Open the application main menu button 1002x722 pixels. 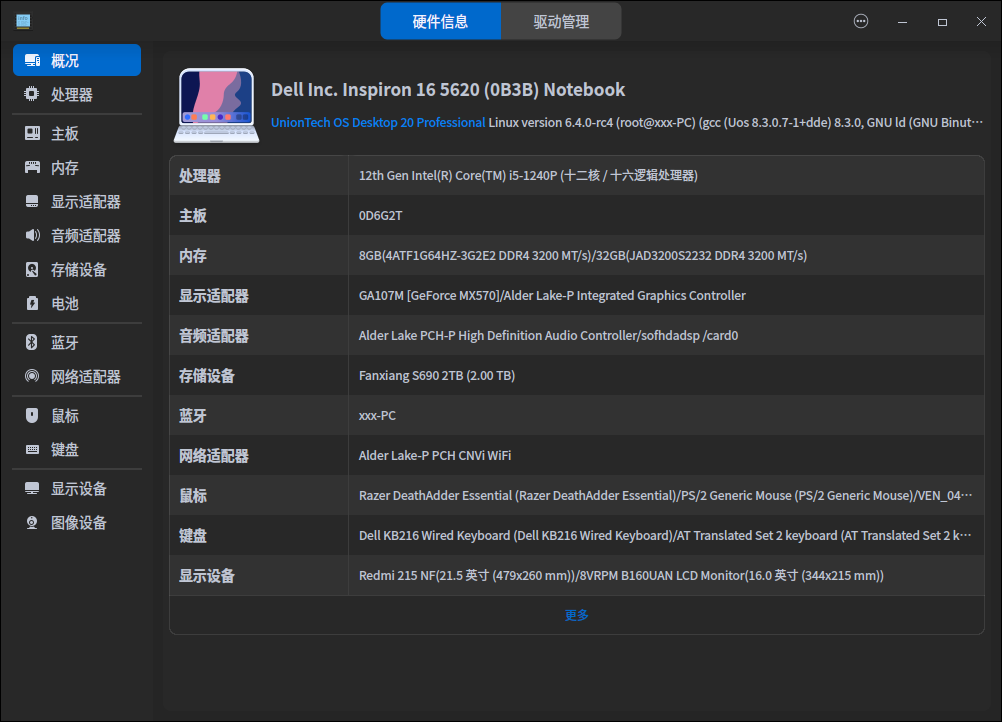861,20
